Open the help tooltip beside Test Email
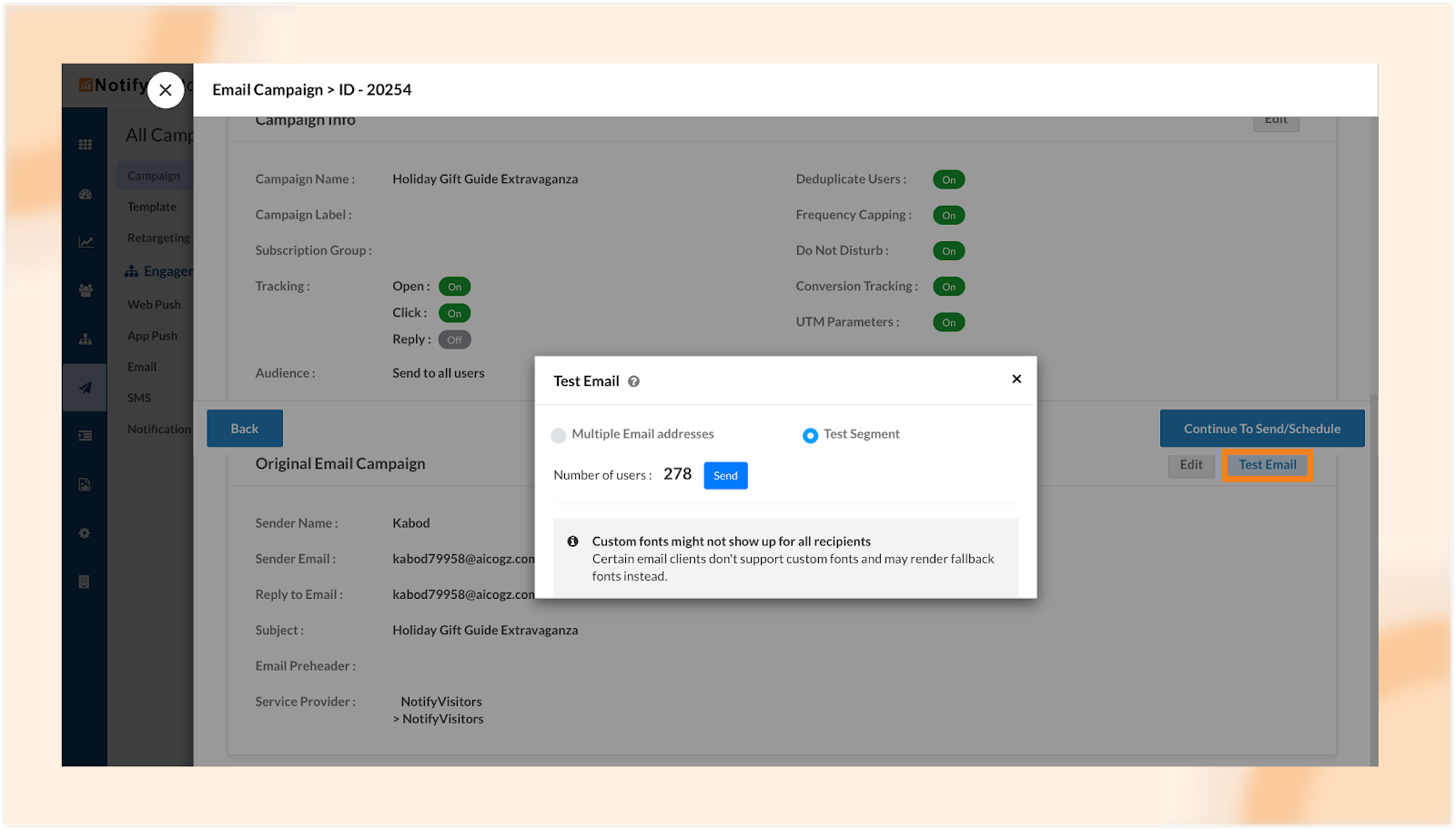 click(x=633, y=381)
